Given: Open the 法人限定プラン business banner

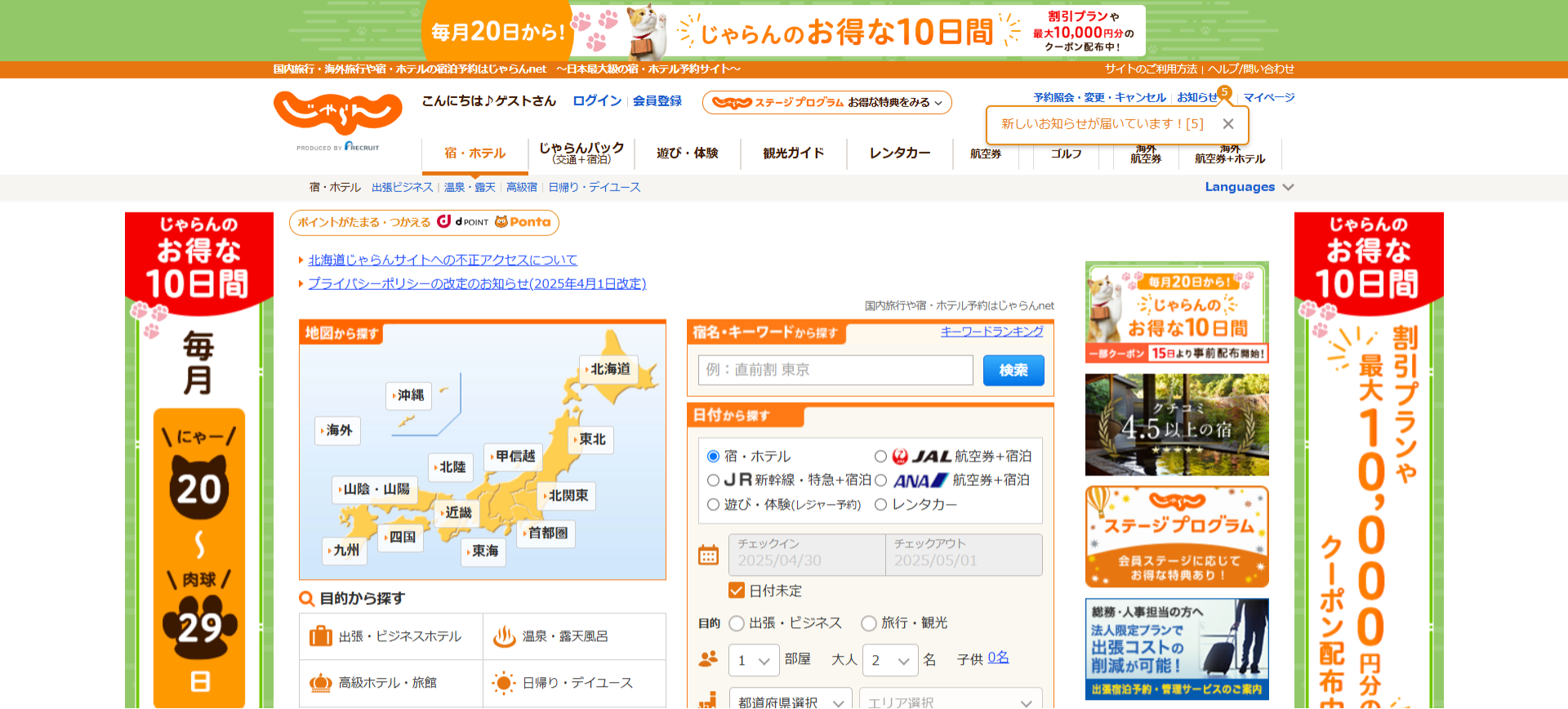Looking at the screenshot, I should [1177, 649].
